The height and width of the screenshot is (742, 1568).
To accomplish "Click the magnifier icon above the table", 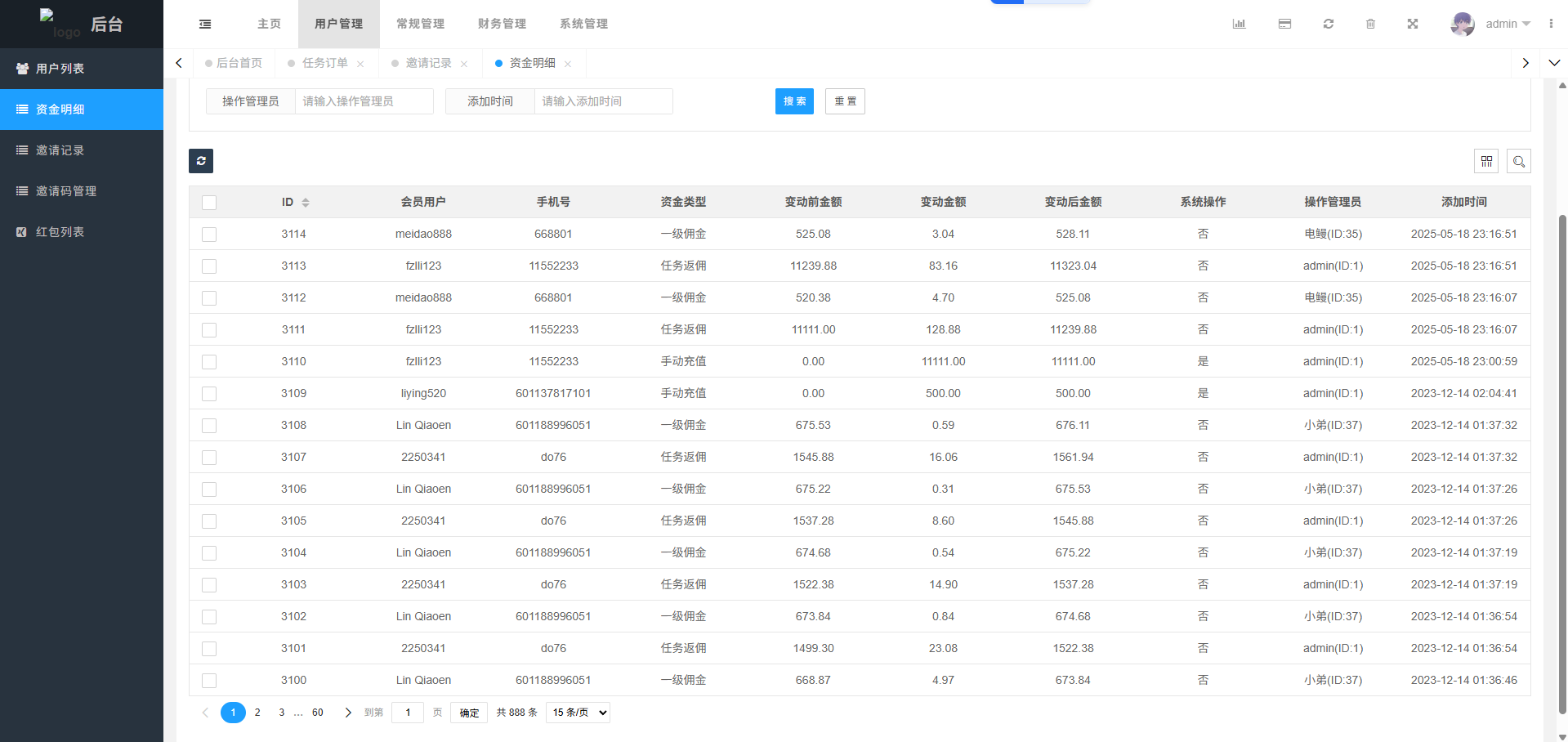I will pyautogui.click(x=1519, y=162).
